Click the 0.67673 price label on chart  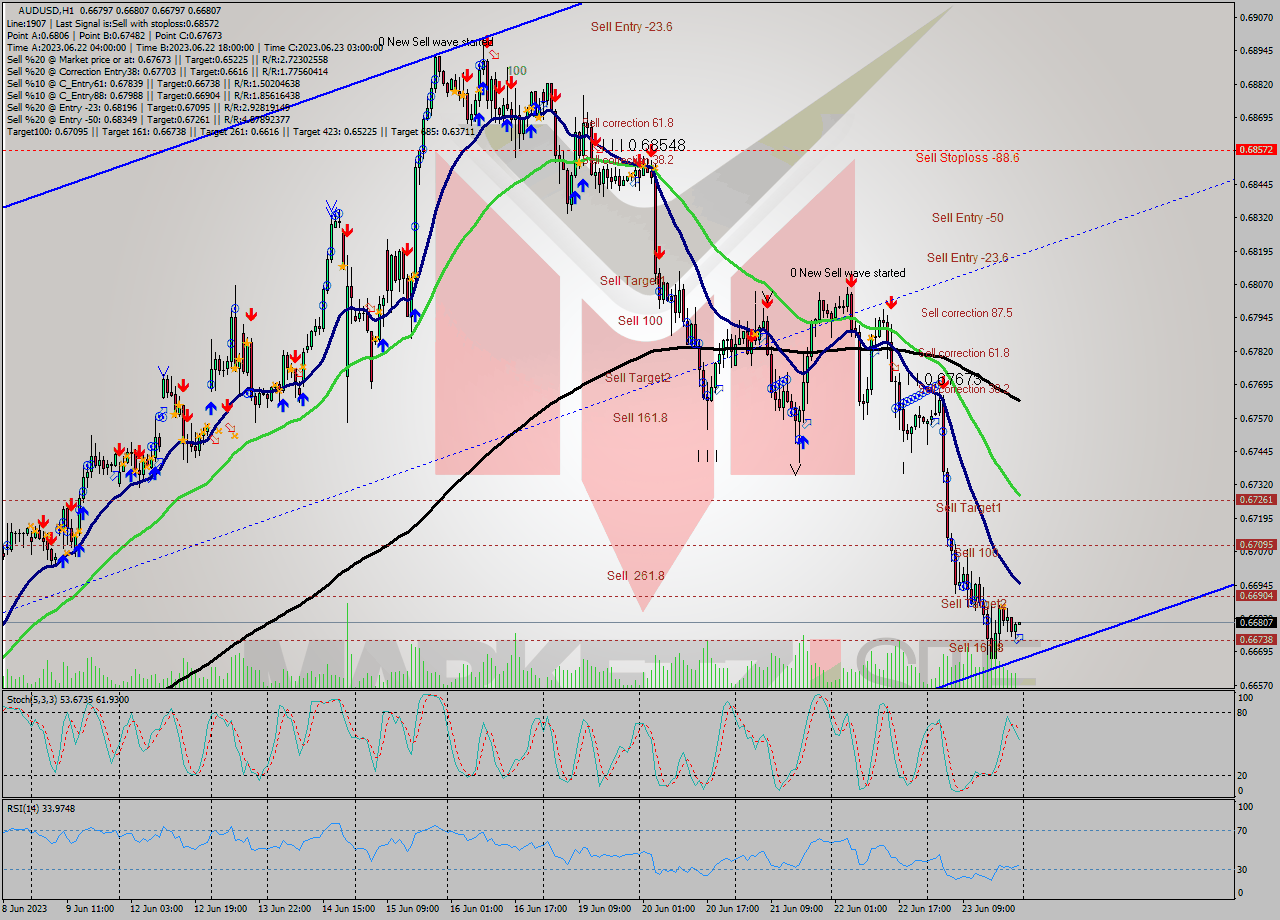(953, 380)
